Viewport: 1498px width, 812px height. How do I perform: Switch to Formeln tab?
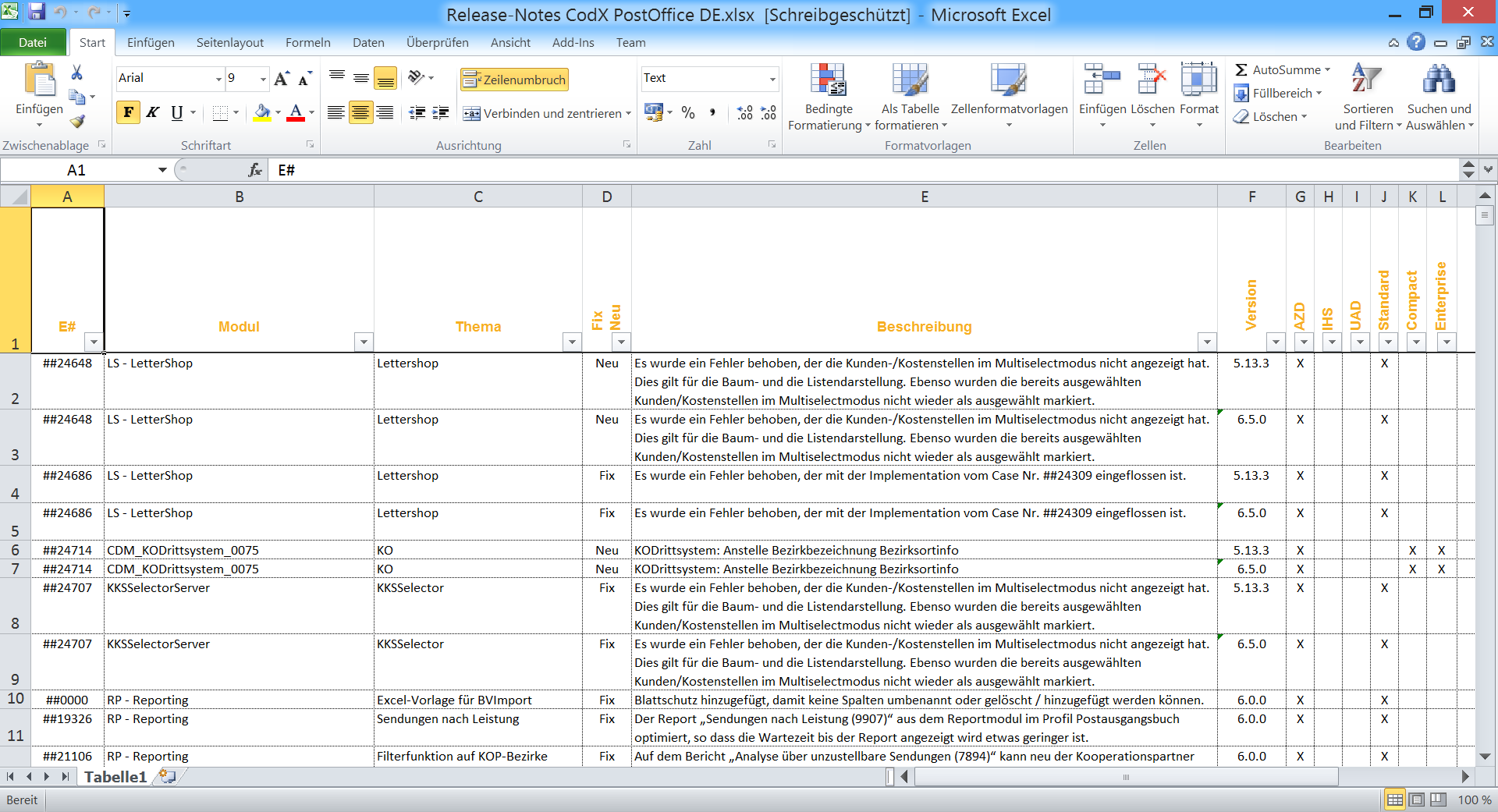308,43
